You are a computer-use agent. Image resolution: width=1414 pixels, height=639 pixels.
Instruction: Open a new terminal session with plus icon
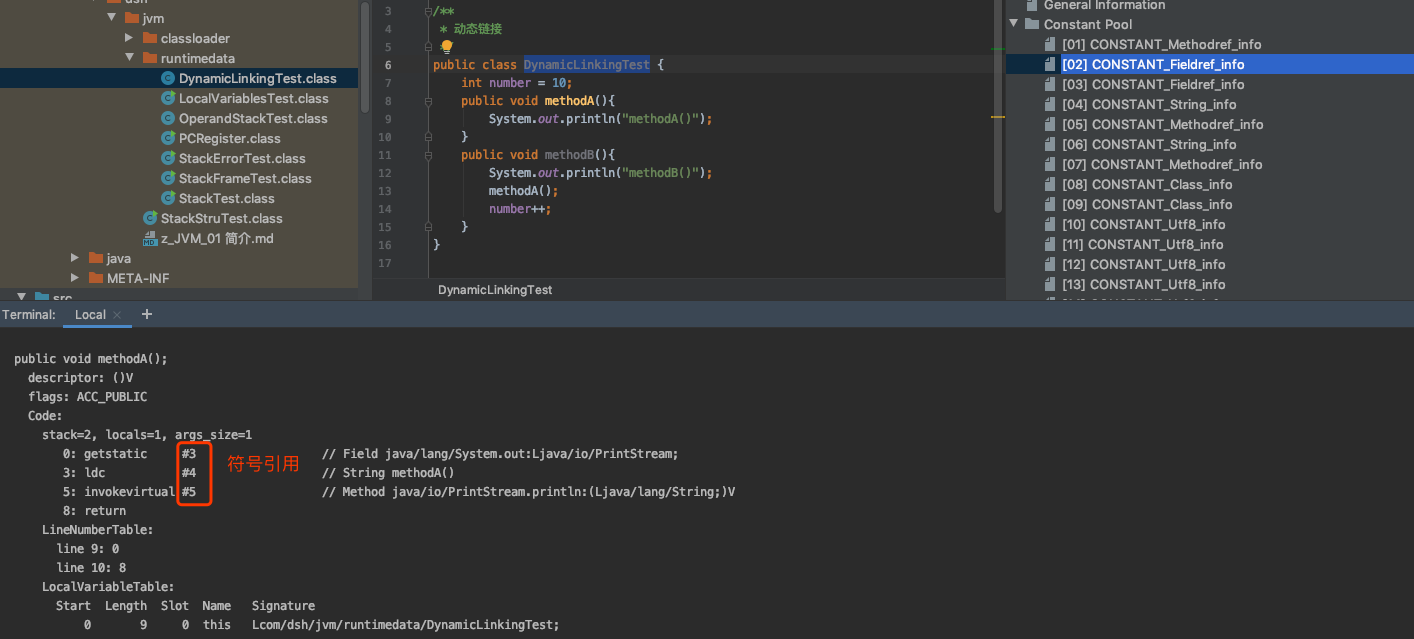coord(147,314)
